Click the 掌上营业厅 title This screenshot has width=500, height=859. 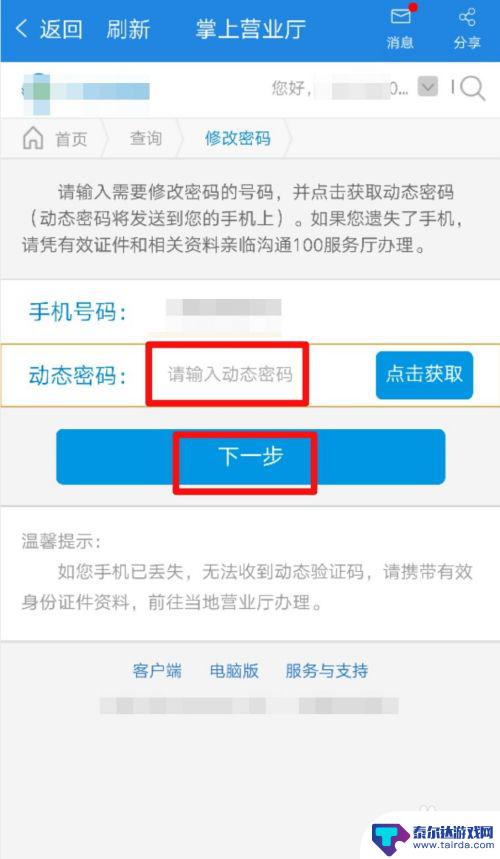[251, 29]
